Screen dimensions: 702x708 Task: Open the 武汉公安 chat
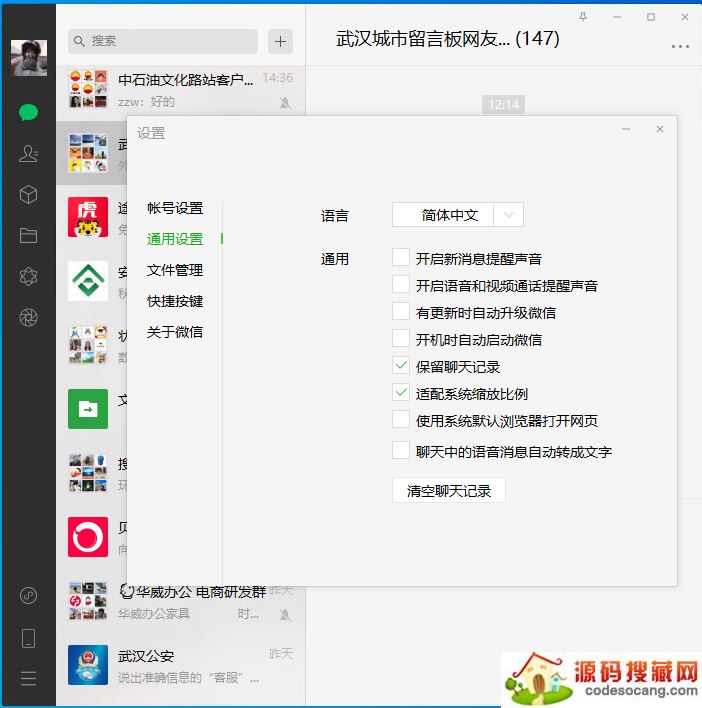181,665
